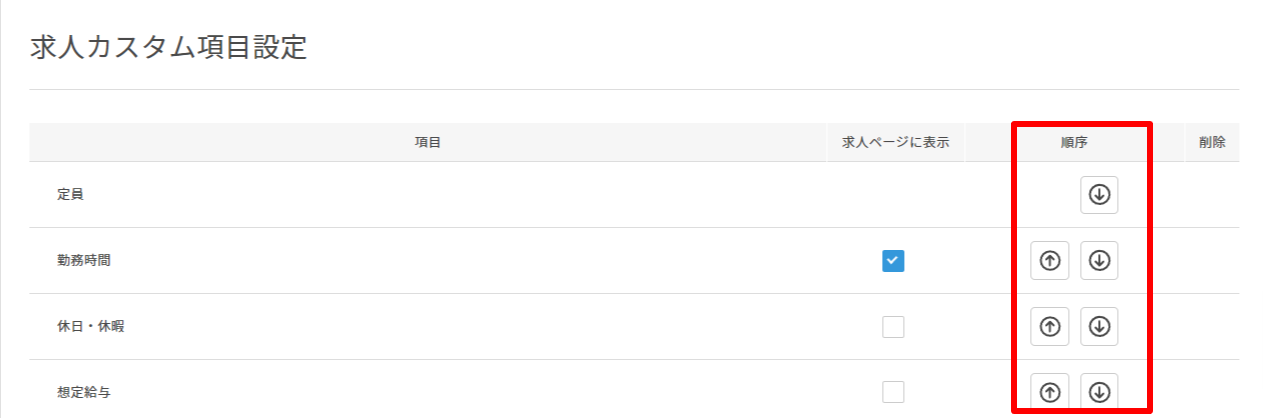Click the 勤務時間 item label
1263x418 pixels.
point(84,261)
